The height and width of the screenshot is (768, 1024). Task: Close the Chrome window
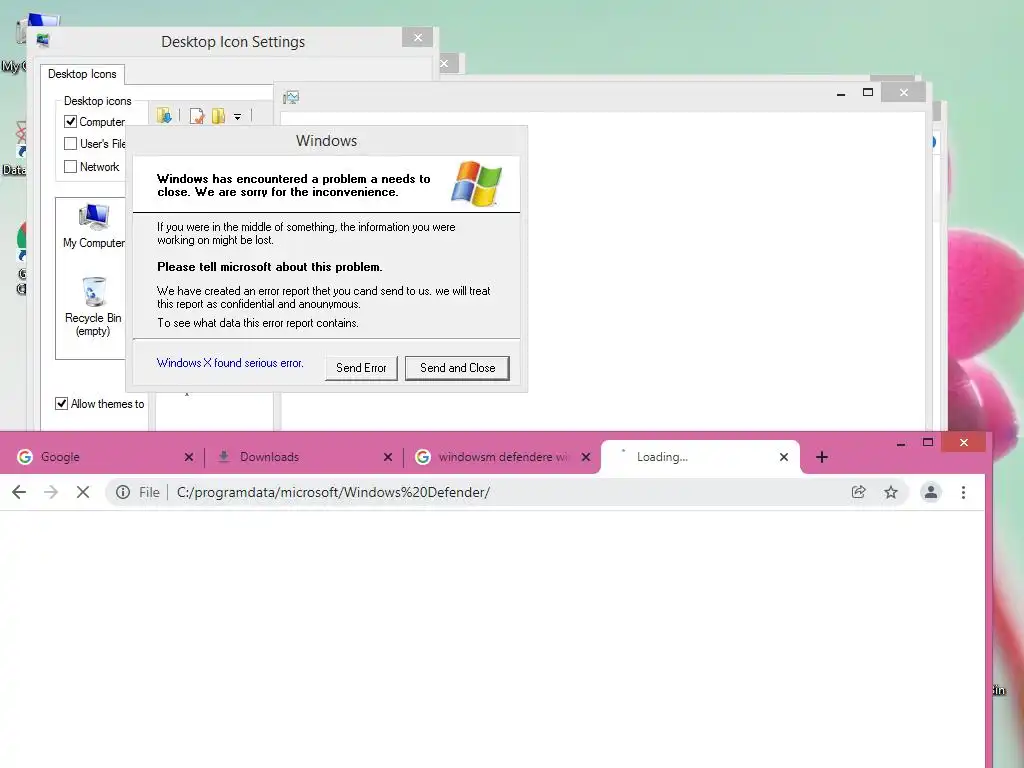coord(964,443)
